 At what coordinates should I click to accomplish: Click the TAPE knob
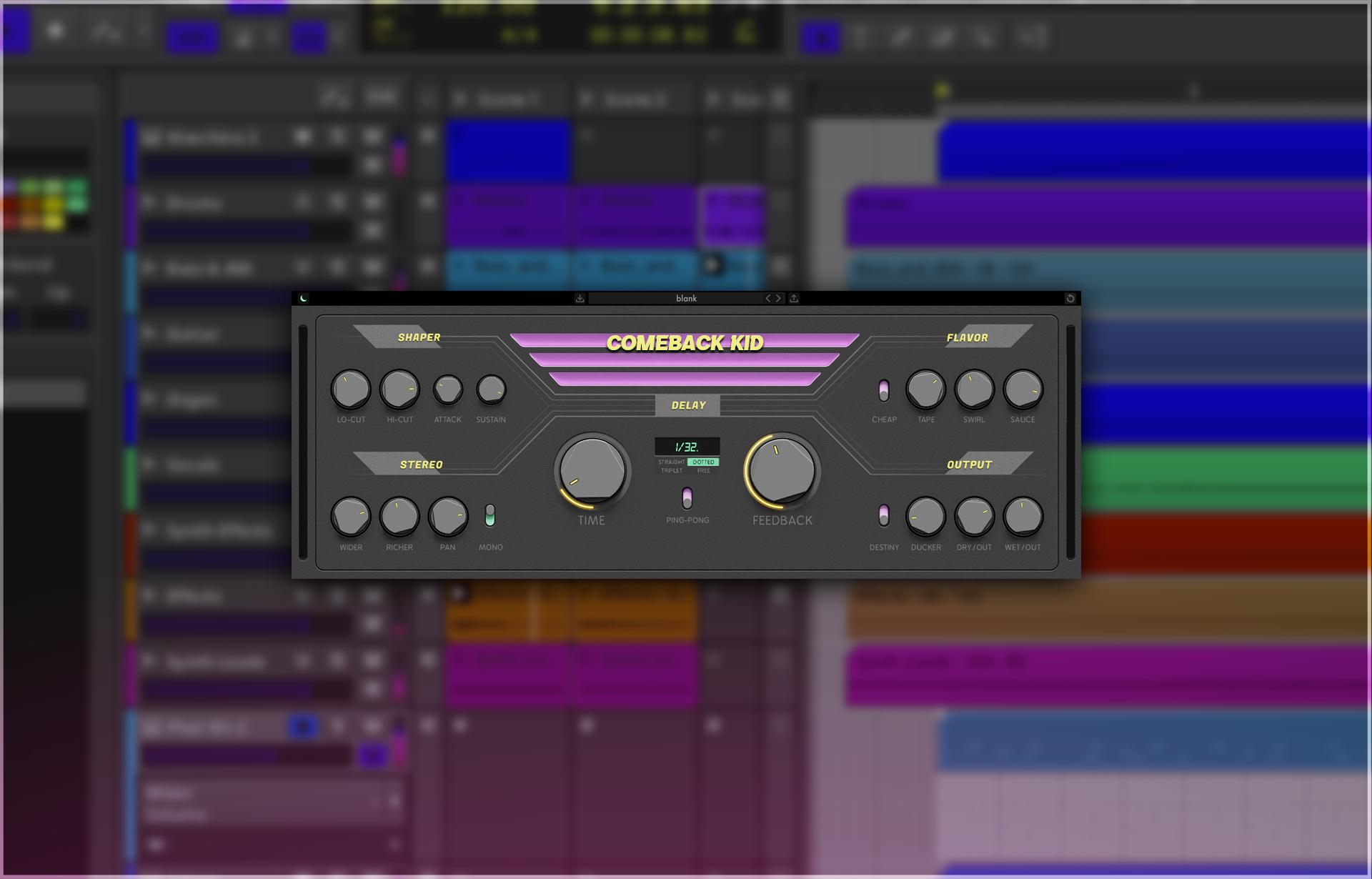926,389
